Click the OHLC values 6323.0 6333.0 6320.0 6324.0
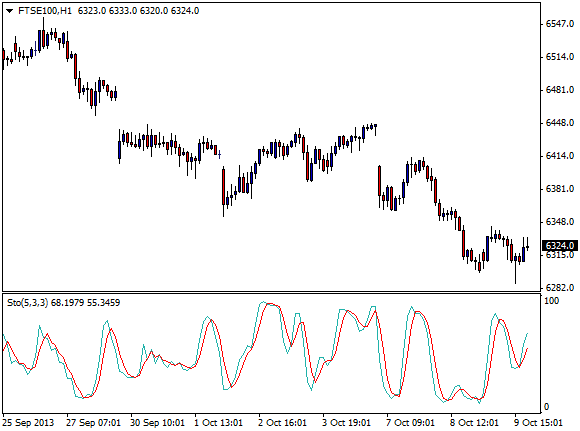The image size is (580, 431). (138, 11)
